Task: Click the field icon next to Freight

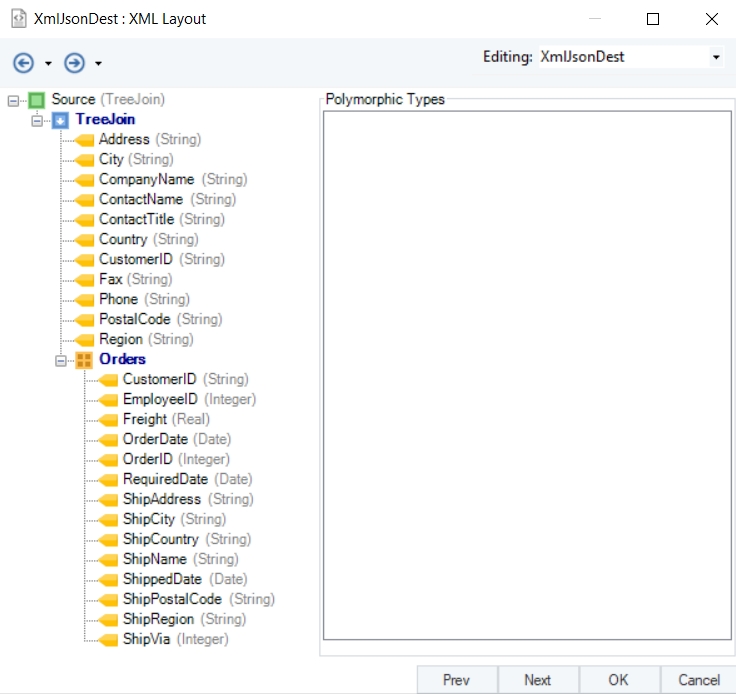Action: click(108, 419)
